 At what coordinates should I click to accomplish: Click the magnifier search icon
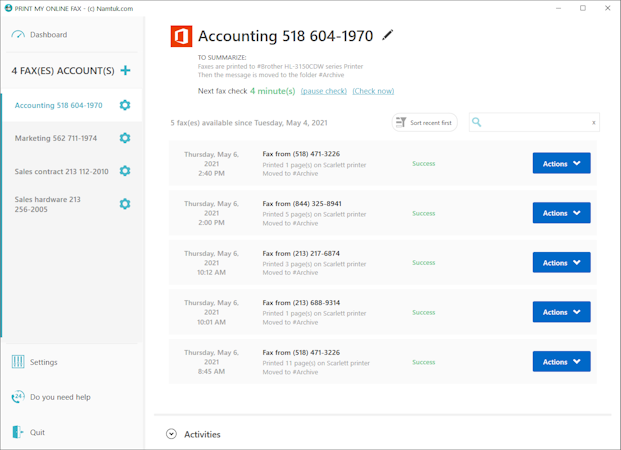point(477,122)
